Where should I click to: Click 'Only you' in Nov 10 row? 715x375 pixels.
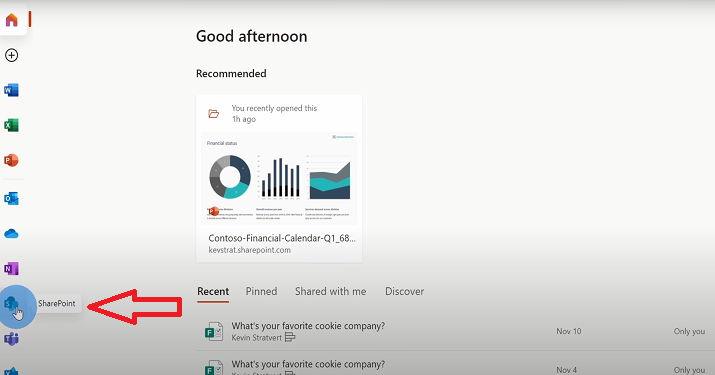(689, 331)
